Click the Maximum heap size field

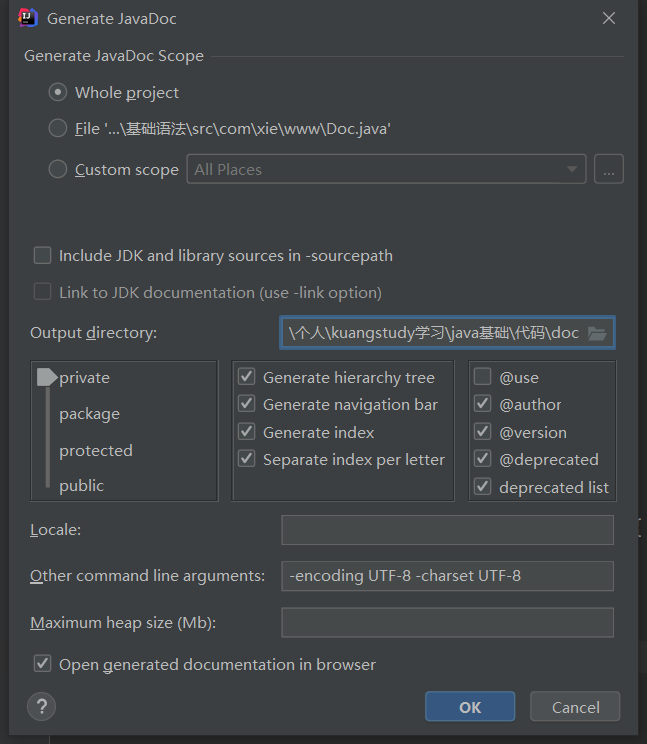(447, 622)
